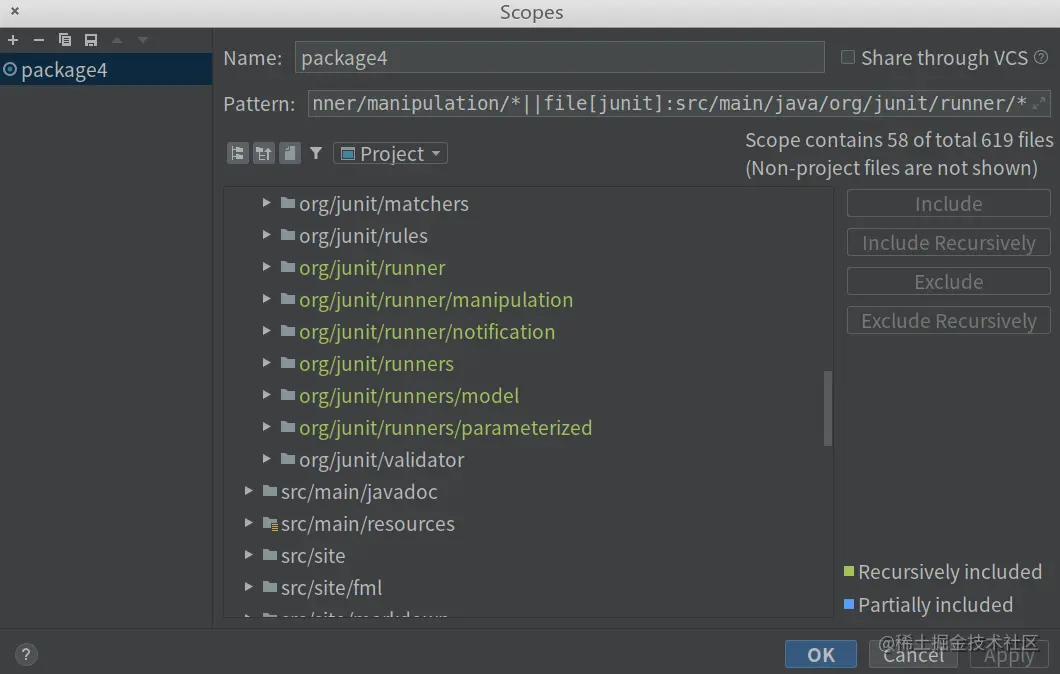Click the add scope plus icon
This screenshot has height=674, width=1060.
pos(13,40)
